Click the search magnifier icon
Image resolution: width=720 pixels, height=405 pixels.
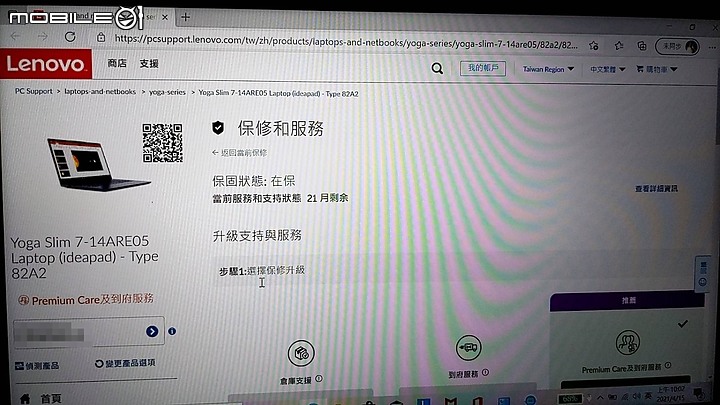[437, 68]
